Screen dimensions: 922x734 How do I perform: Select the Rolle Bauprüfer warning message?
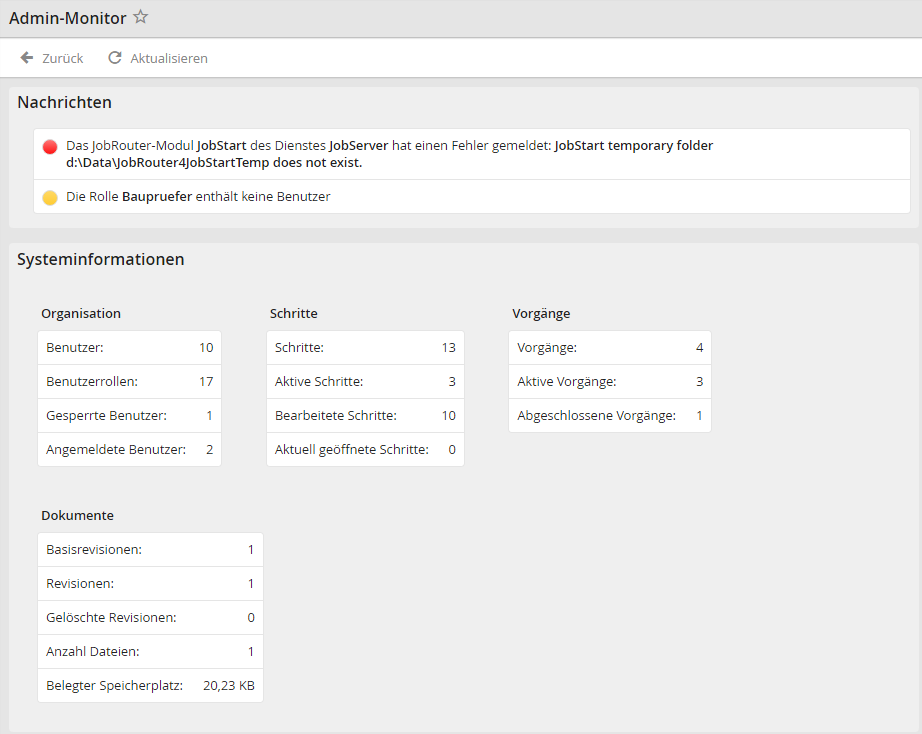(x=198, y=197)
